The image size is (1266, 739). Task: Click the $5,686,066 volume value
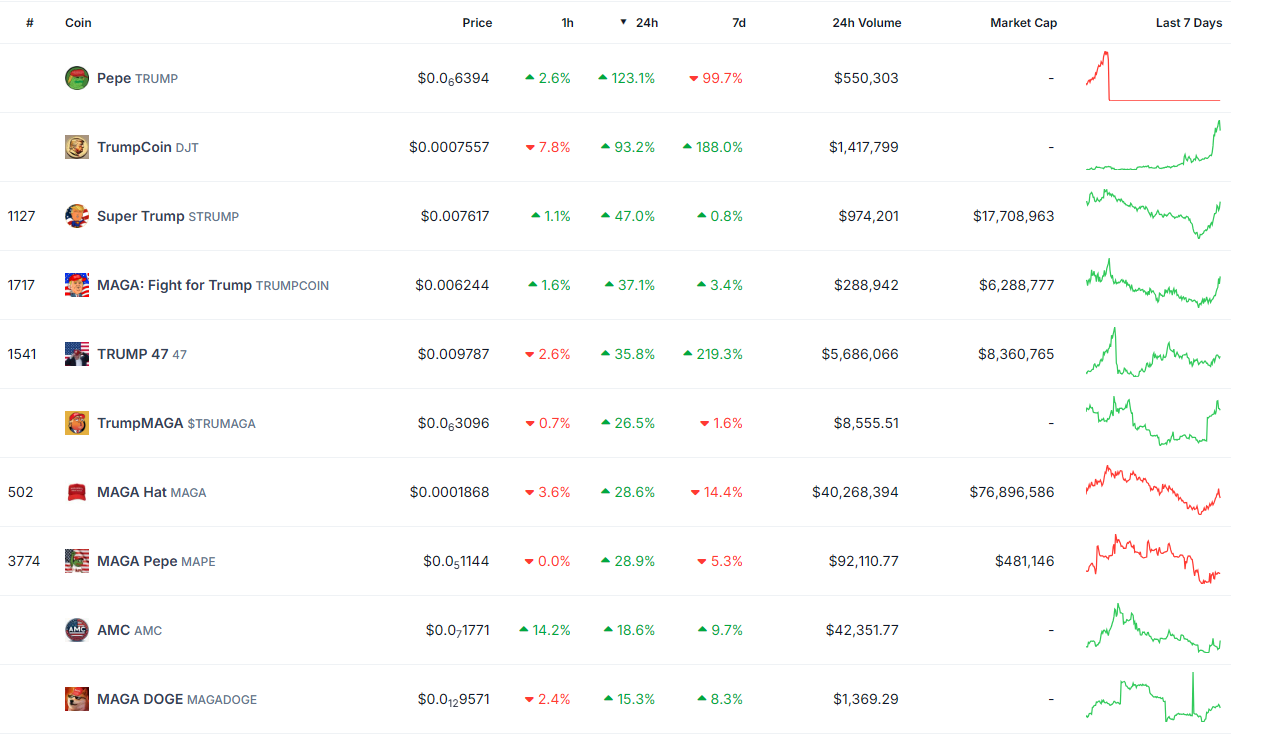tap(861, 354)
